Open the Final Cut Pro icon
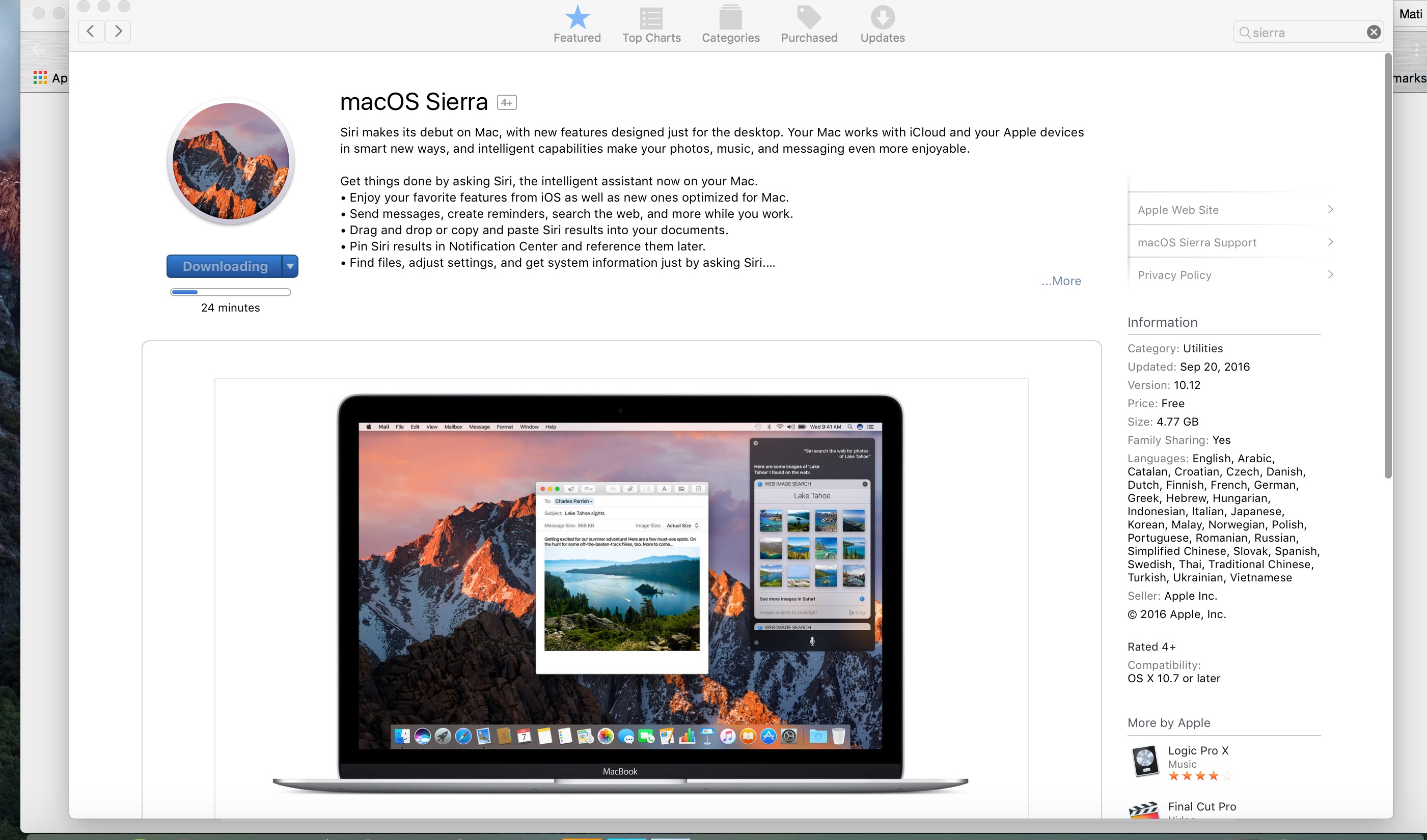 click(1143, 810)
